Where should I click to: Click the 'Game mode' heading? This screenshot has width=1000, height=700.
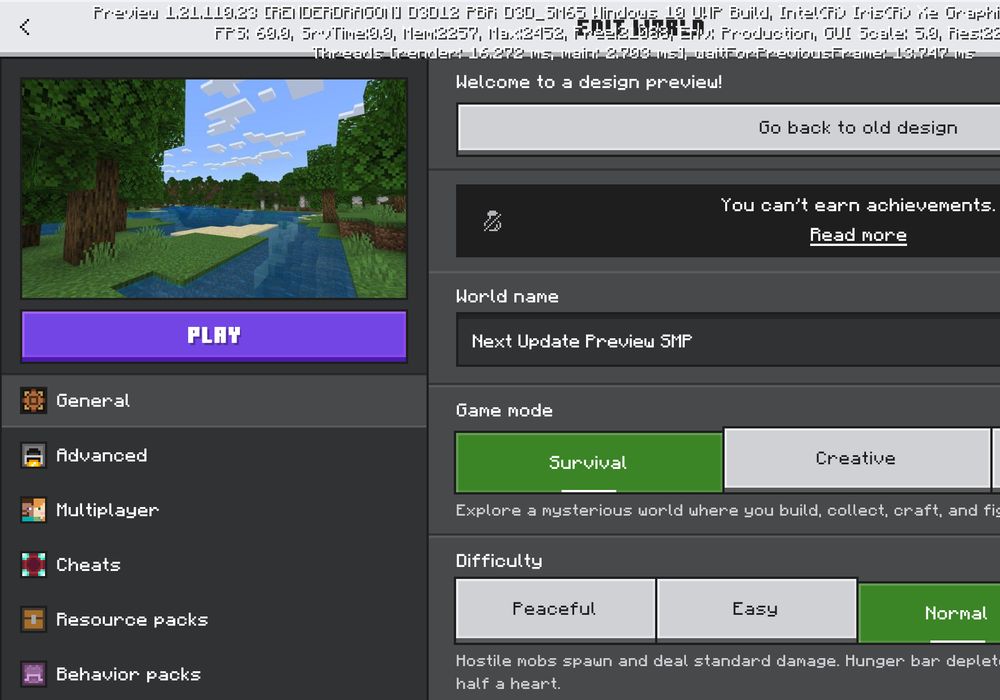(504, 410)
